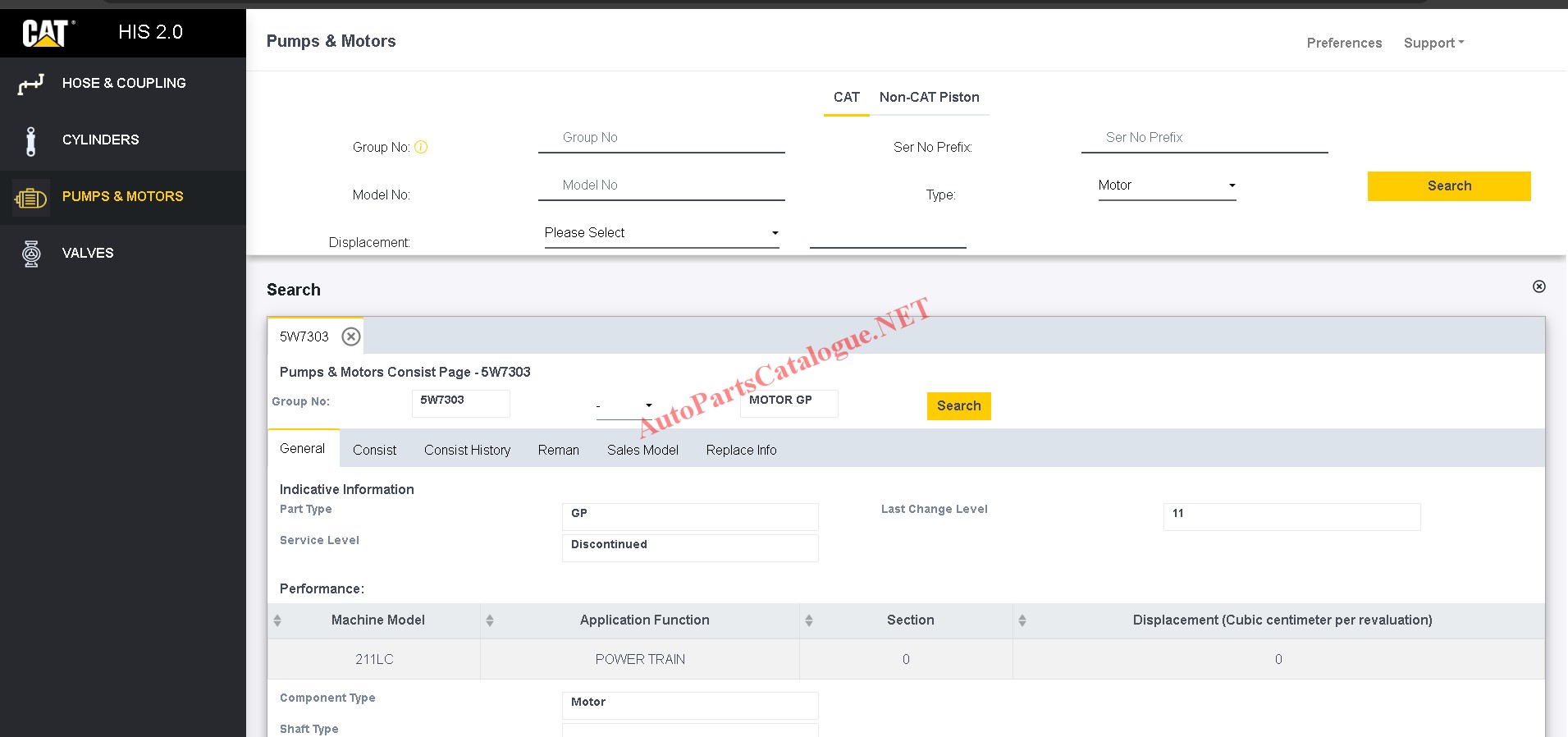This screenshot has width=1568, height=737.
Task: Sort by Application Function column
Action: point(490,620)
